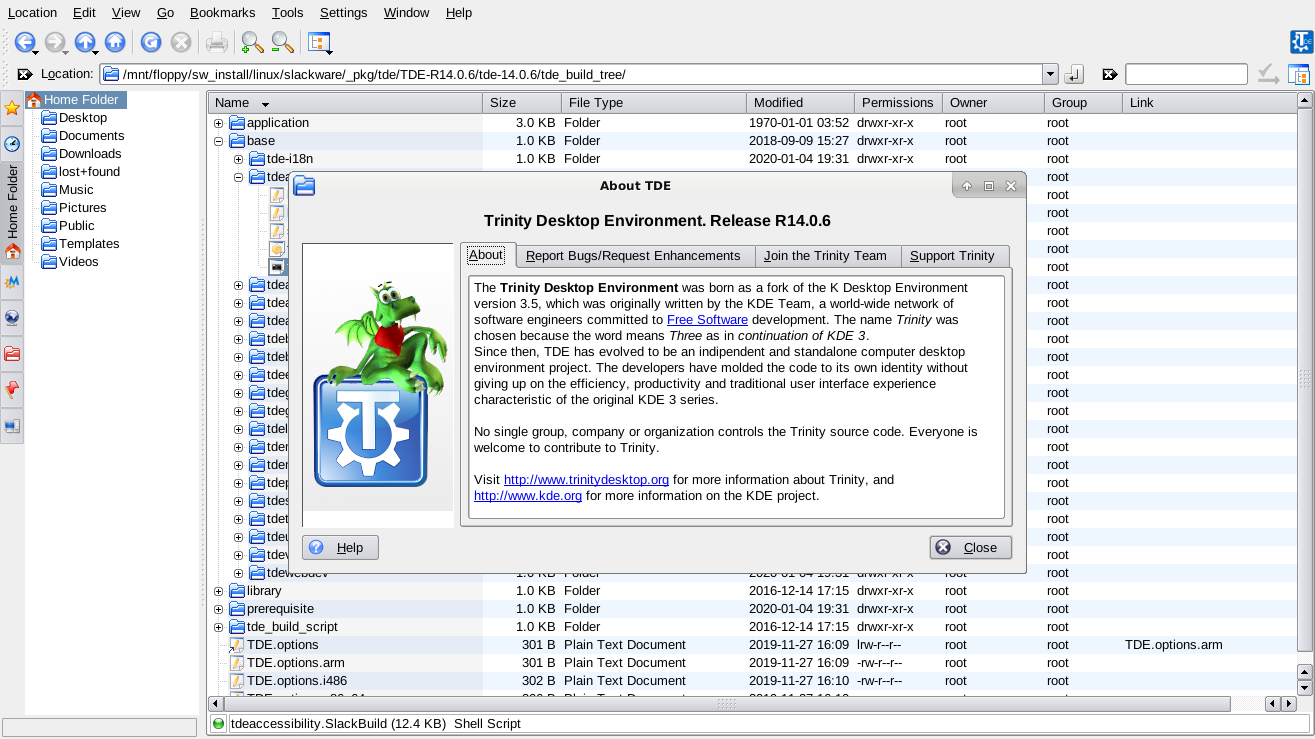Open the Bookmarks star sidebar tab

click(12, 108)
